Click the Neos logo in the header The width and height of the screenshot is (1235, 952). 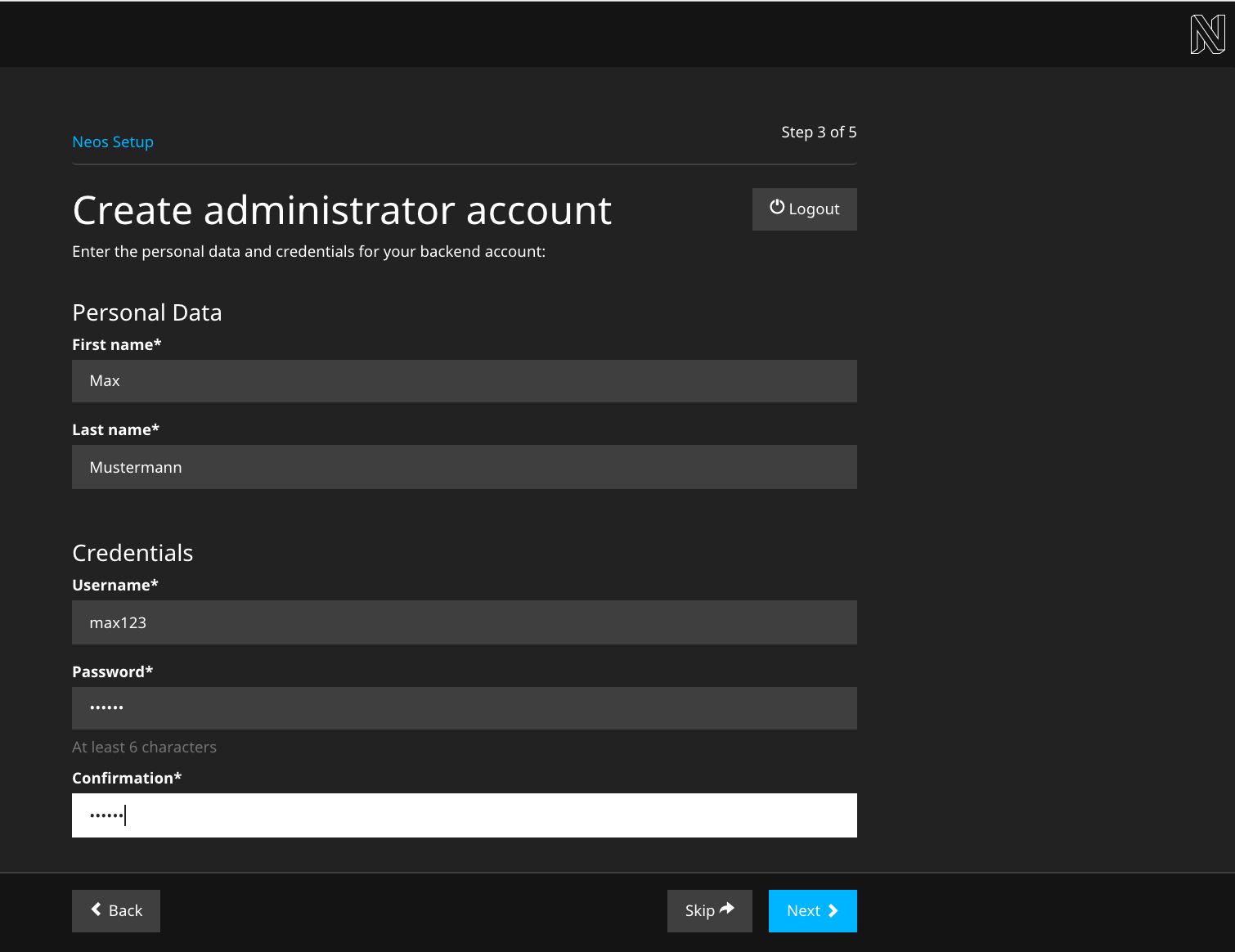(1207, 34)
